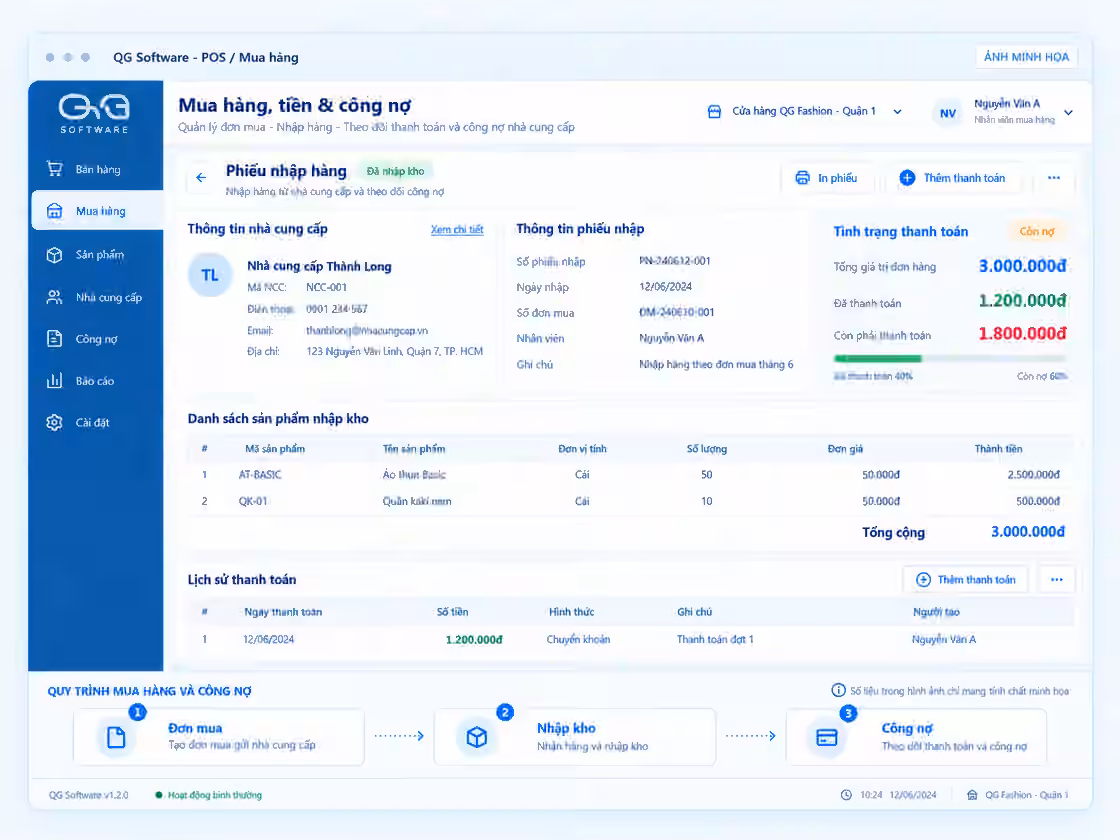
Task: Click the Bán hàng shopping cart icon
Action: click(54, 169)
